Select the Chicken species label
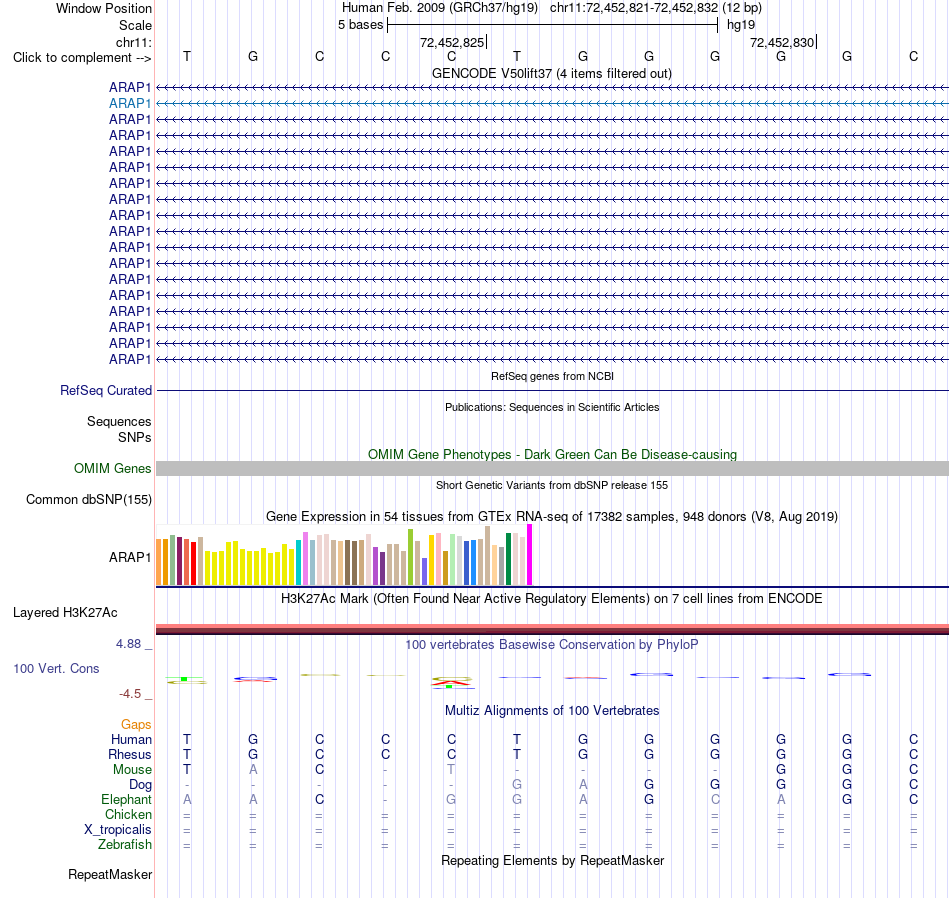 tap(128, 814)
